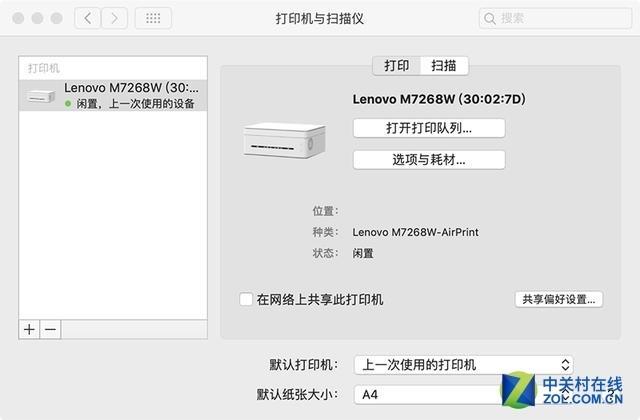Screen dimensions: 640x420
Task: Select Lenovo M7268W in the printer list
Action: pyautogui.click(x=113, y=96)
